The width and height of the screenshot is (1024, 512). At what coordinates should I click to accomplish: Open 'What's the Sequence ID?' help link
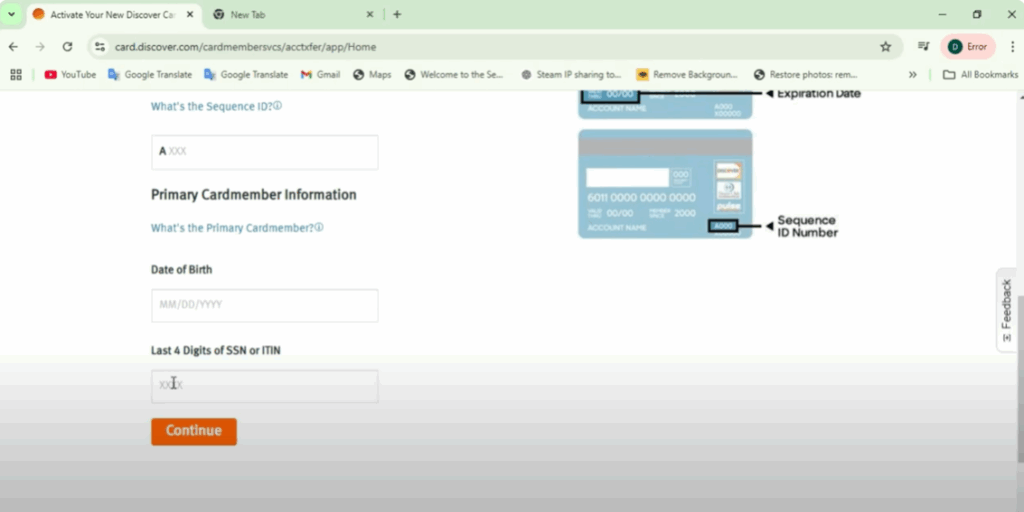216,106
